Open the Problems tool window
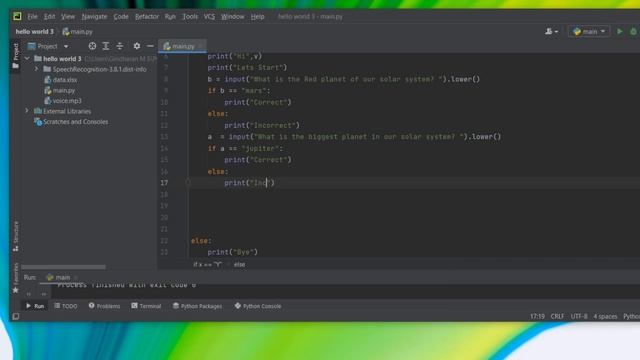Viewport: 640px width, 360px height. pyautogui.click(x=104, y=306)
